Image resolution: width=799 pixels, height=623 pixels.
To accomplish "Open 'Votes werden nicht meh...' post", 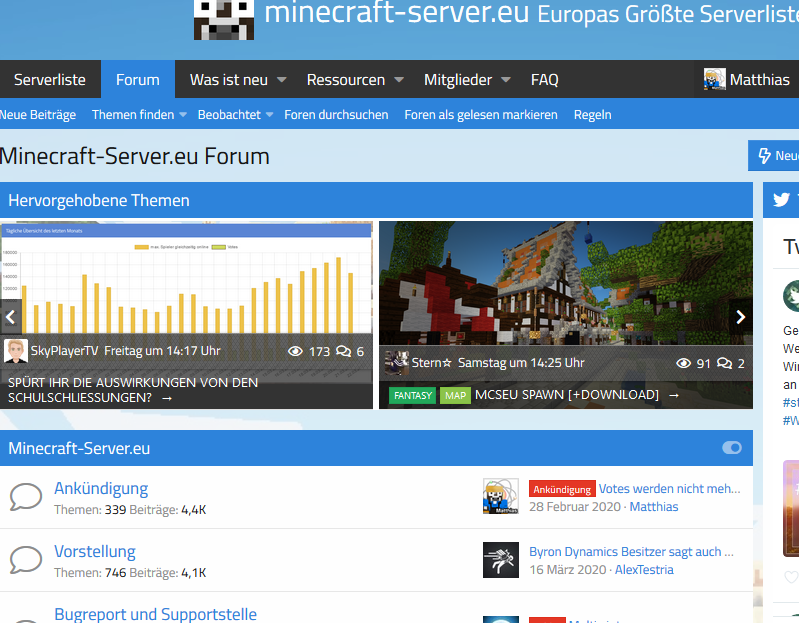I will [x=670, y=489].
